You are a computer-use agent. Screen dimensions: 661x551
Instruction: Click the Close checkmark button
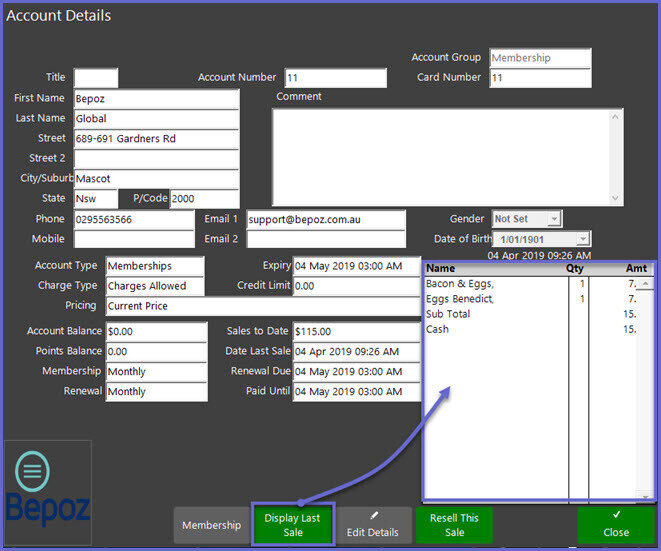tap(616, 524)
